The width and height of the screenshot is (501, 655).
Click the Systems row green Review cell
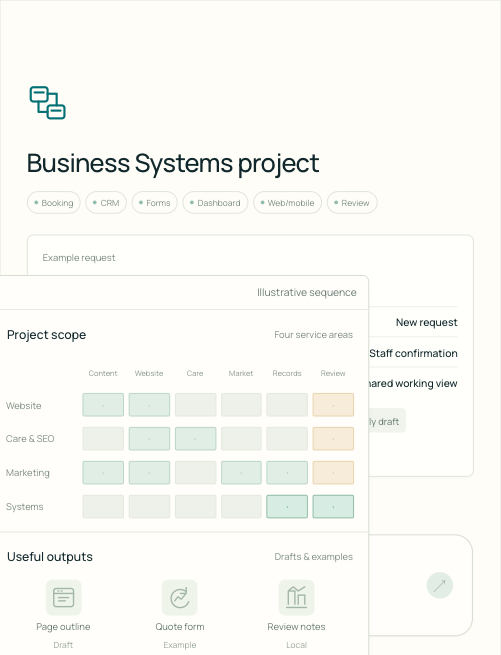(x=333, y=507)
